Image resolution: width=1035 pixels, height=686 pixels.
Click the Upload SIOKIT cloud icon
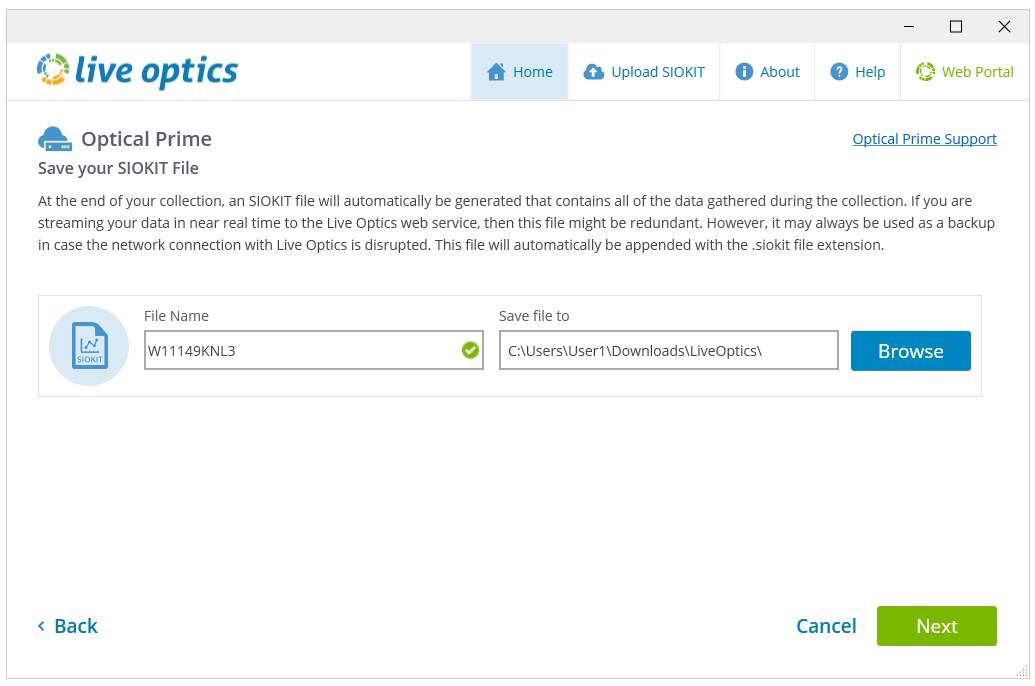[594, 72]
